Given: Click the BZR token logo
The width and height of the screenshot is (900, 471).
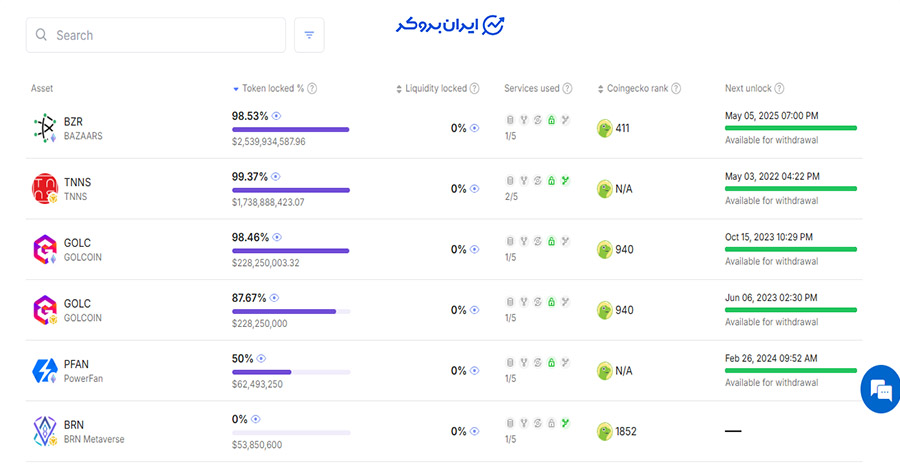Looking at the screenshot, I should coord(45,128).
